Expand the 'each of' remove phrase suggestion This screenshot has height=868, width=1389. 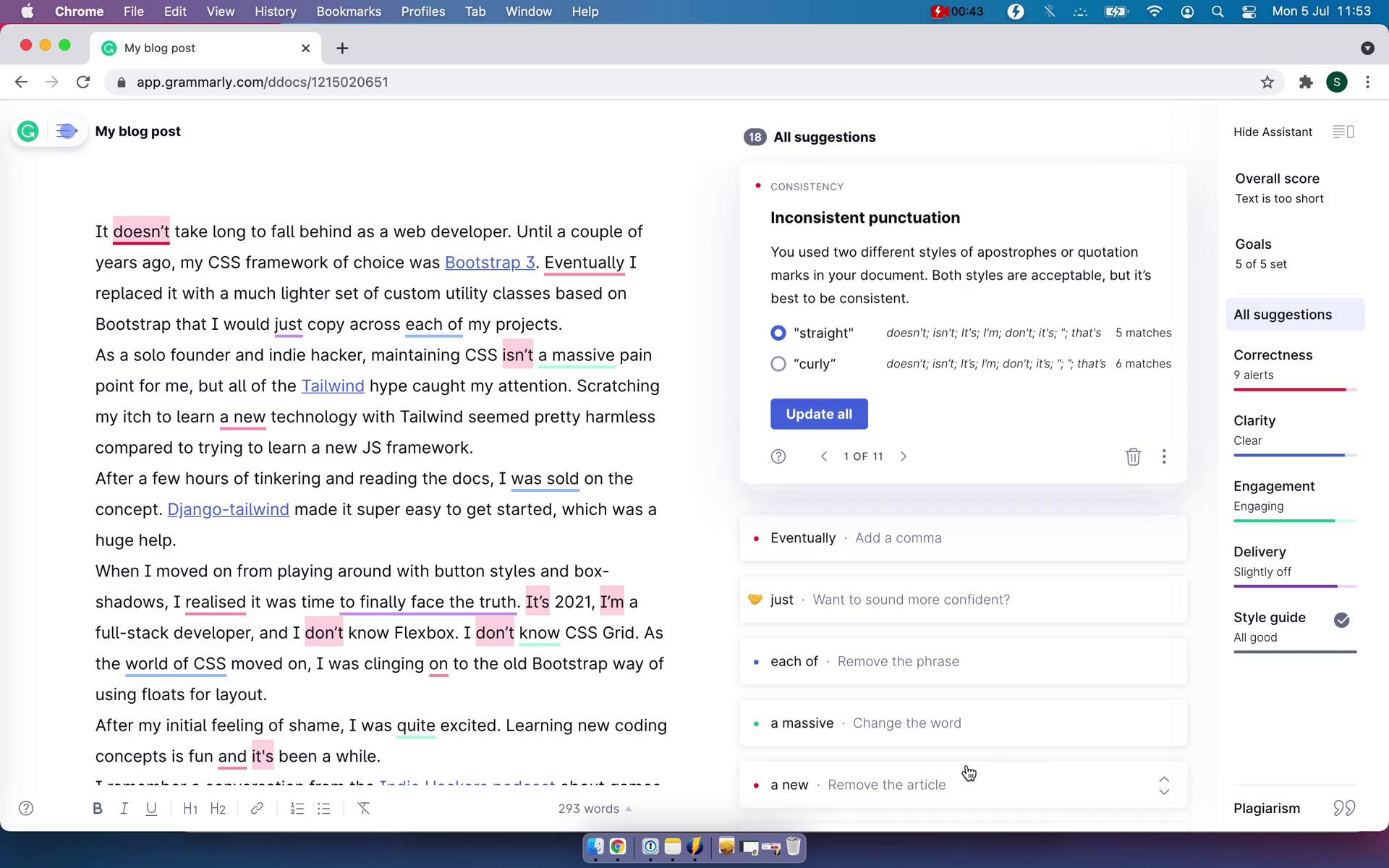pos(963,661)
